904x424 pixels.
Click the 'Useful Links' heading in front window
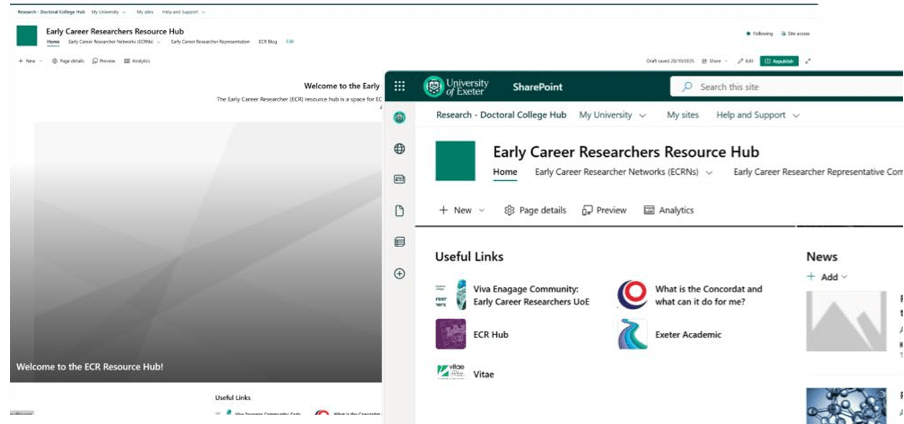pos(469,257)
